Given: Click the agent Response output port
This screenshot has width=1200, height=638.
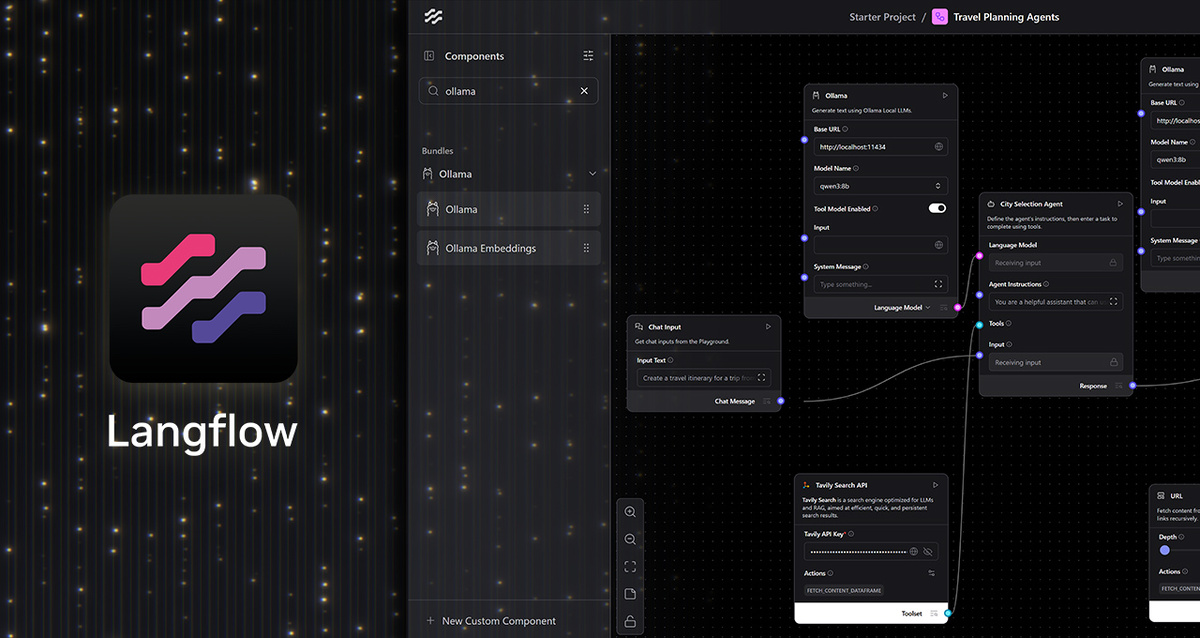Looking at the screenshot, I should (x=1133, y=385).
